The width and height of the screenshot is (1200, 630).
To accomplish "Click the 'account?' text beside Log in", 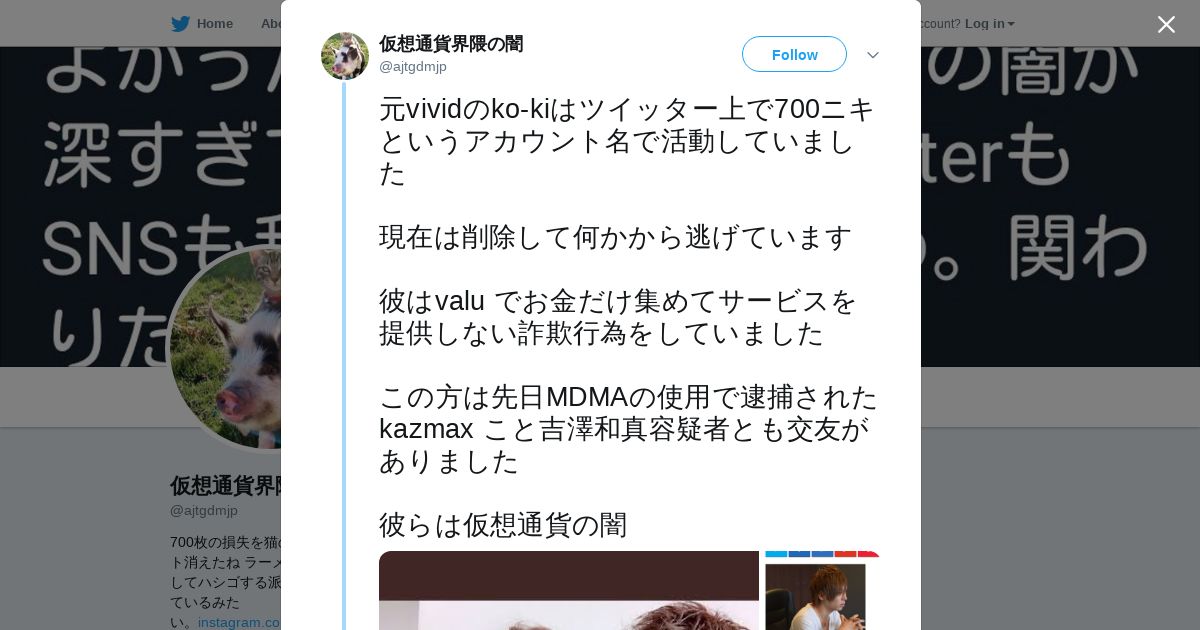I will pyautogui.click(x=939, y=23).
